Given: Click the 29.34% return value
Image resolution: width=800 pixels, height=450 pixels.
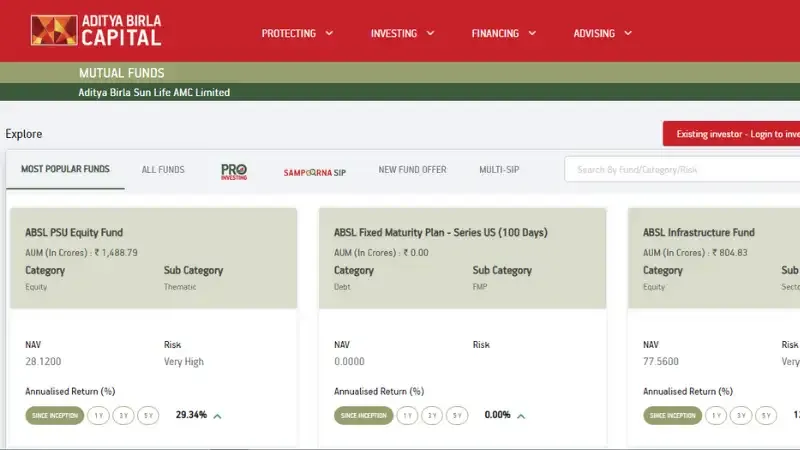Looking at the screenshot, I should pos(191,415).
